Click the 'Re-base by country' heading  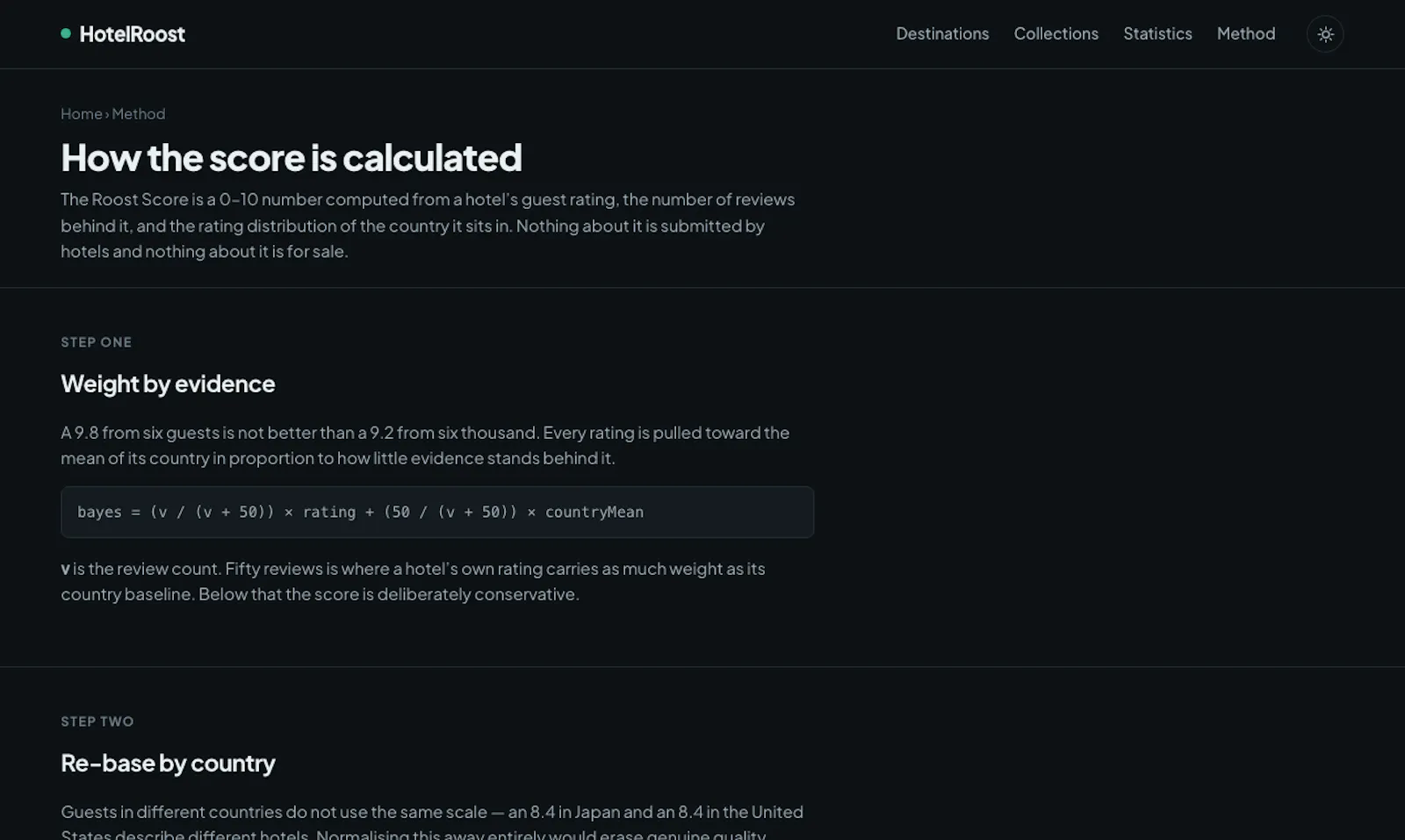168,763
